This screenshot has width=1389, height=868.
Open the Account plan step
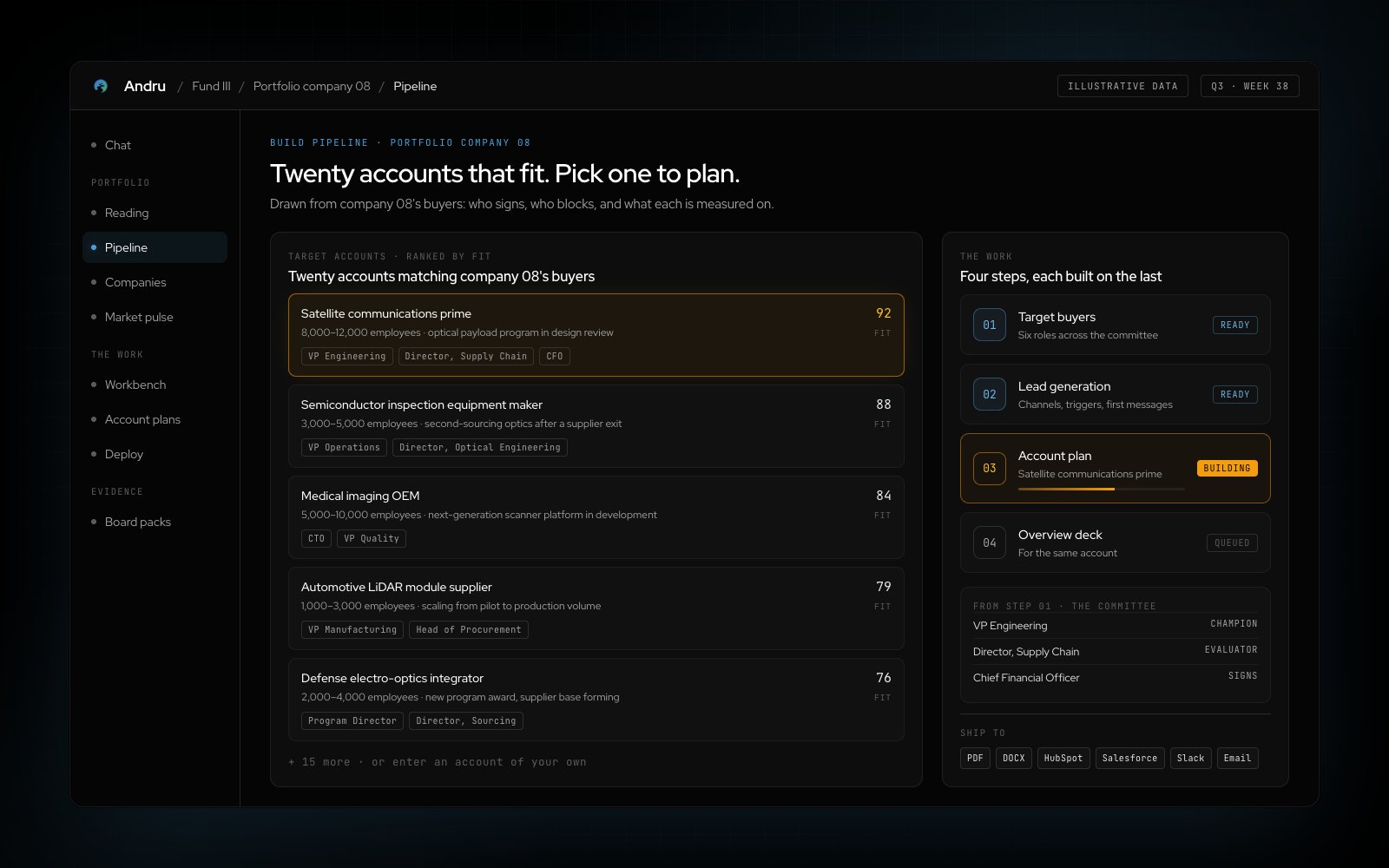point(1116,468)
